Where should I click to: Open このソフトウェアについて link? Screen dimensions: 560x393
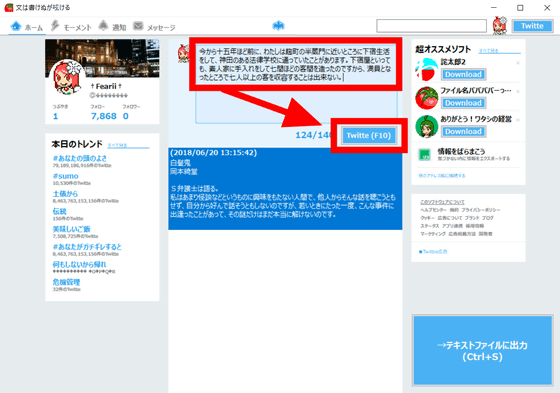point(442,202)
